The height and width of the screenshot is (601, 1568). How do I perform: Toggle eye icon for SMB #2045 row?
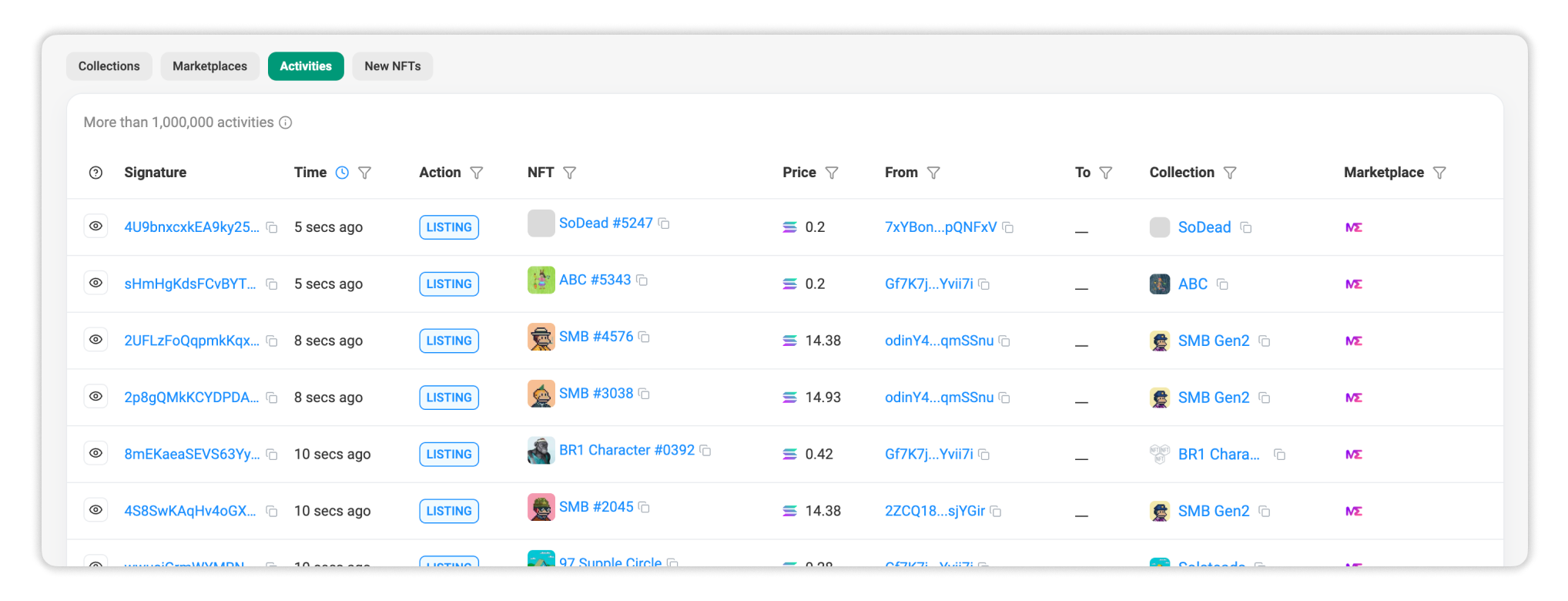point(95,510)
